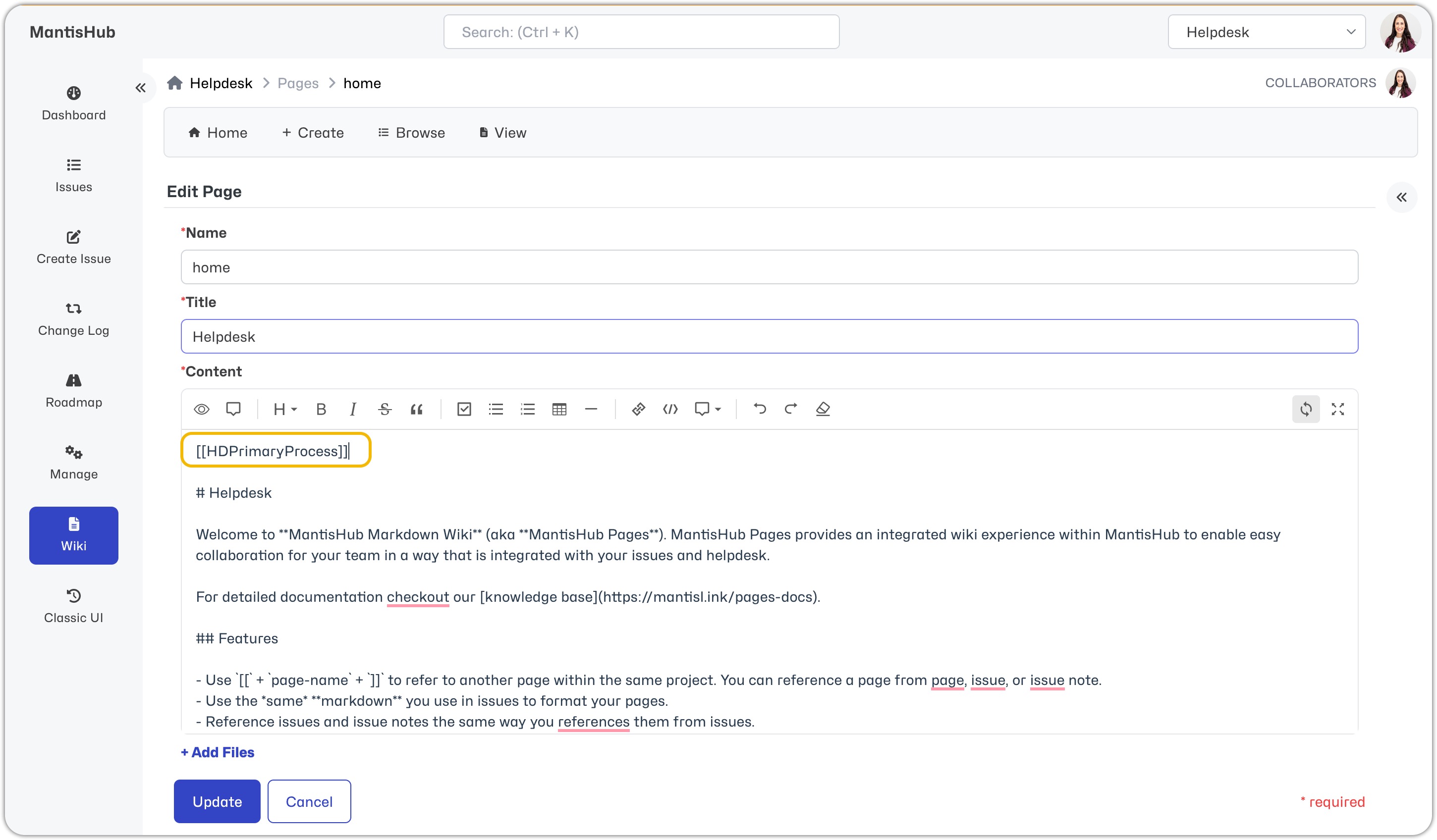Apply italic formatting
1437x840 pixels.
[x=353, y=409]
